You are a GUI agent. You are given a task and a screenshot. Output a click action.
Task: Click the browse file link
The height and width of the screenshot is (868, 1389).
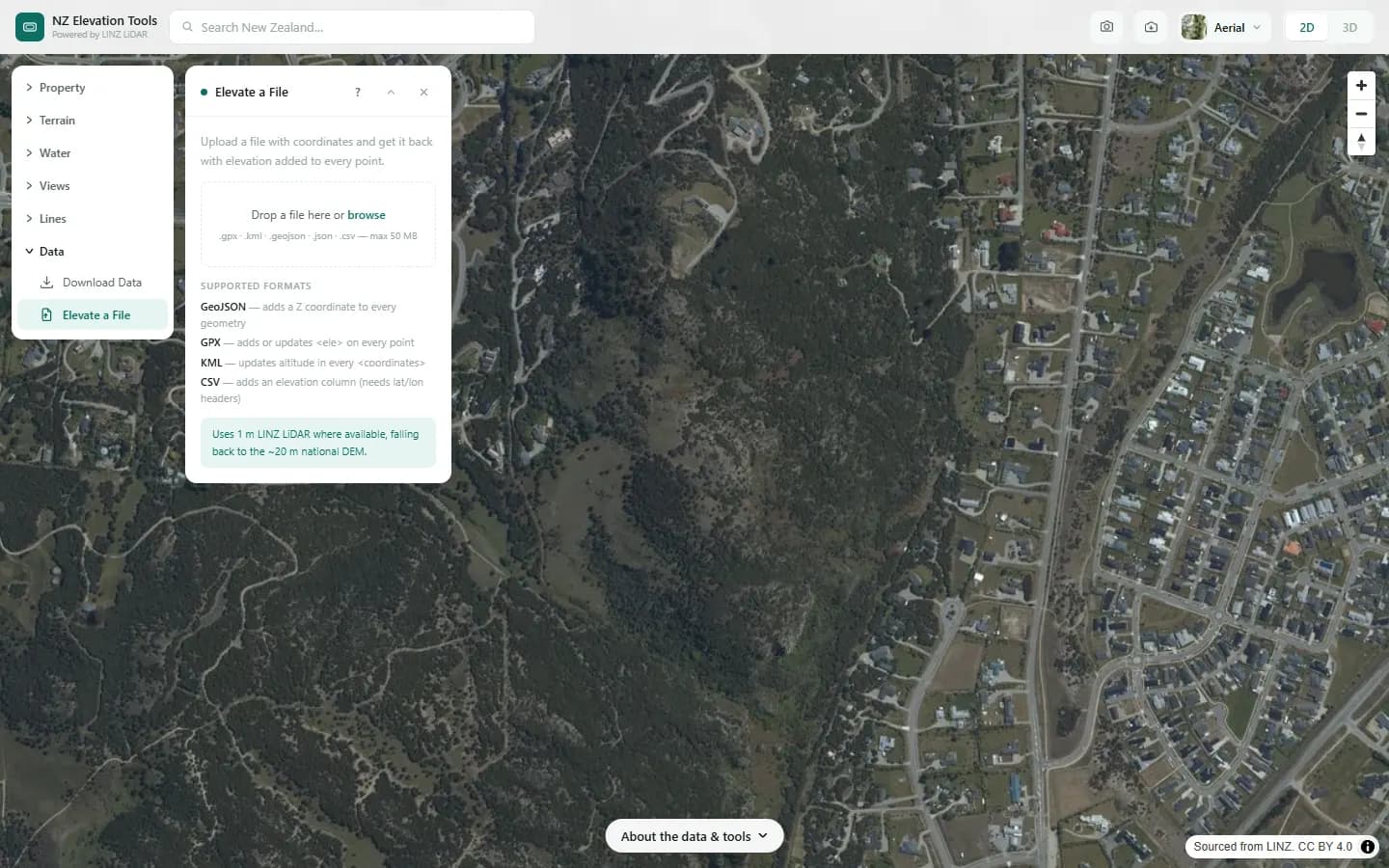click(367, 215)
